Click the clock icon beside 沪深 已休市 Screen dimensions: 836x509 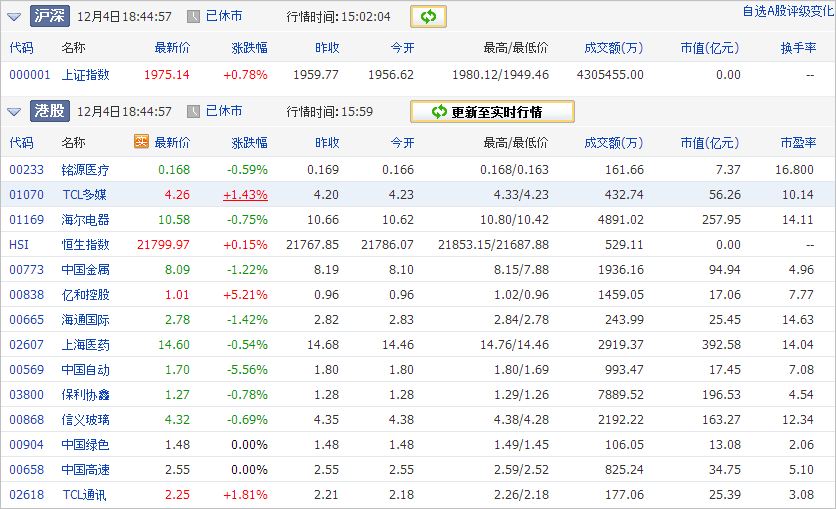pos(193,17)
